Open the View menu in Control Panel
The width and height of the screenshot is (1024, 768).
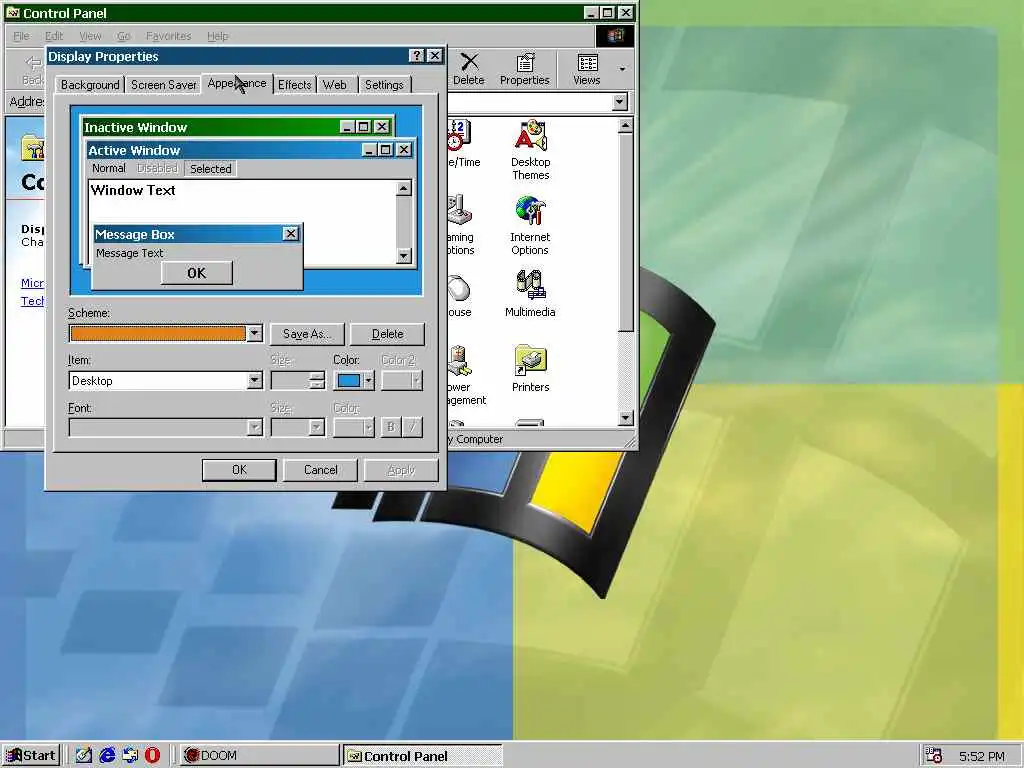(90, 36)
